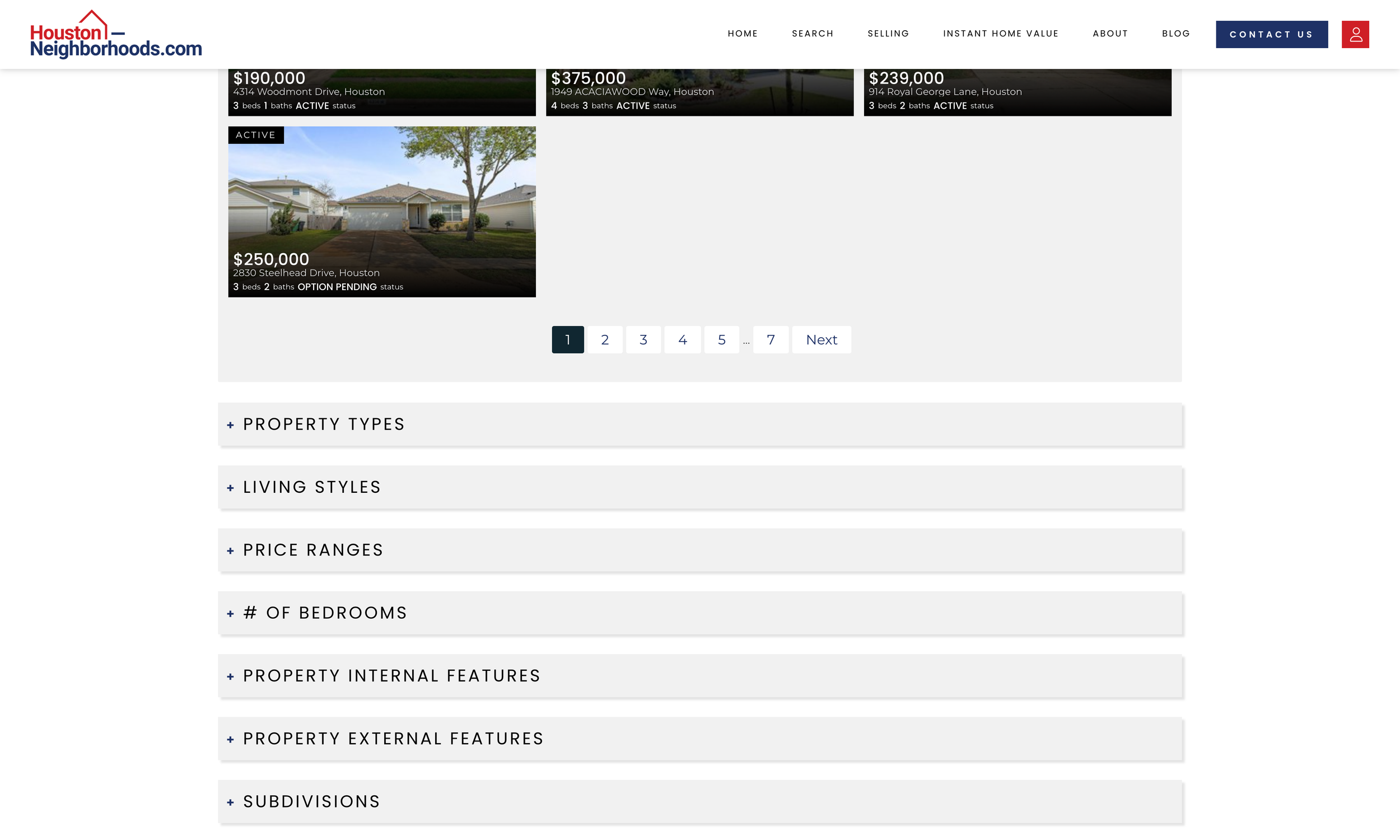Open the Search menu item
This screenshot has width=1400, height=840.
point(813,34)
